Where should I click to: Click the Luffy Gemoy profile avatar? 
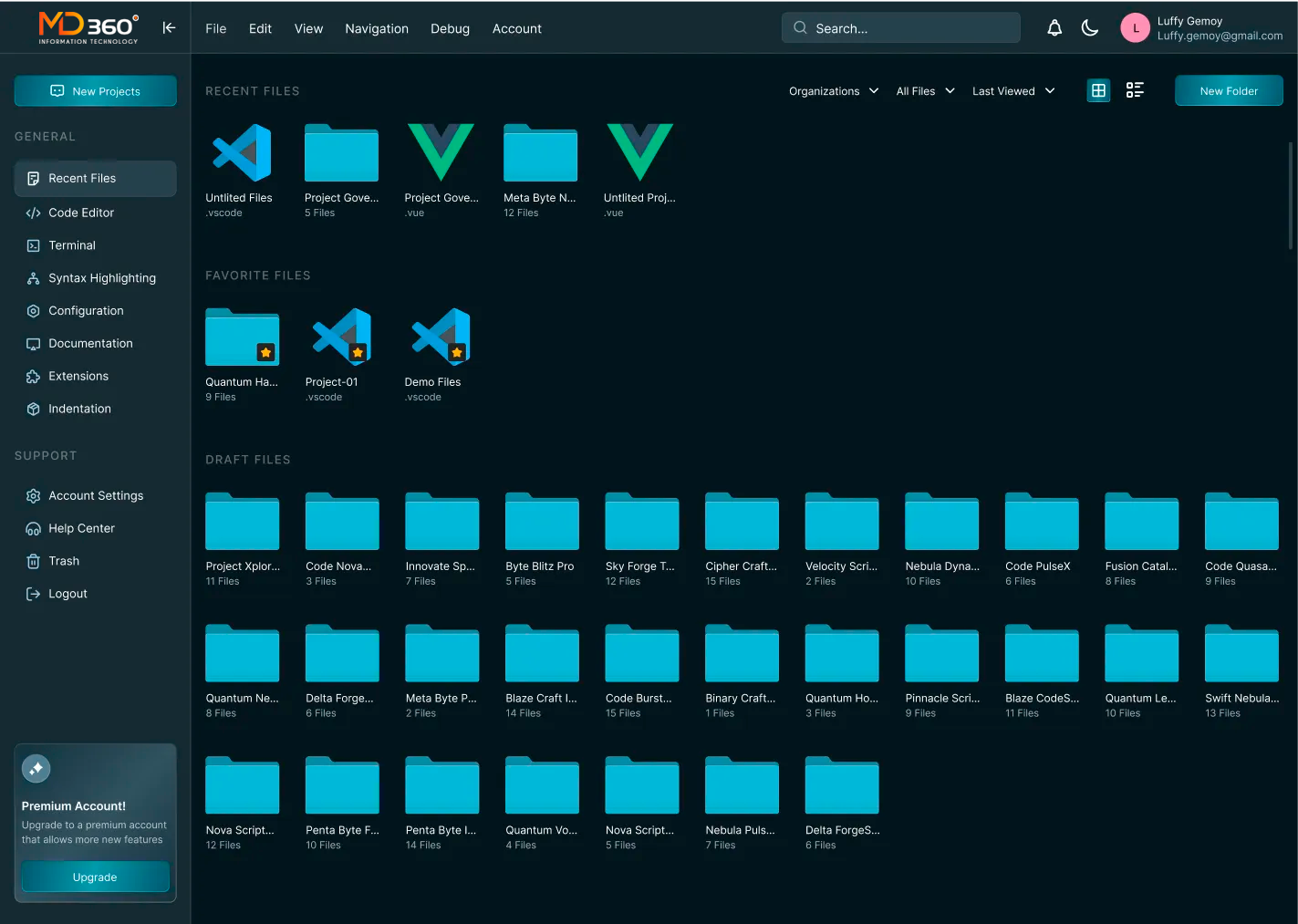[x=1135, y=28]
